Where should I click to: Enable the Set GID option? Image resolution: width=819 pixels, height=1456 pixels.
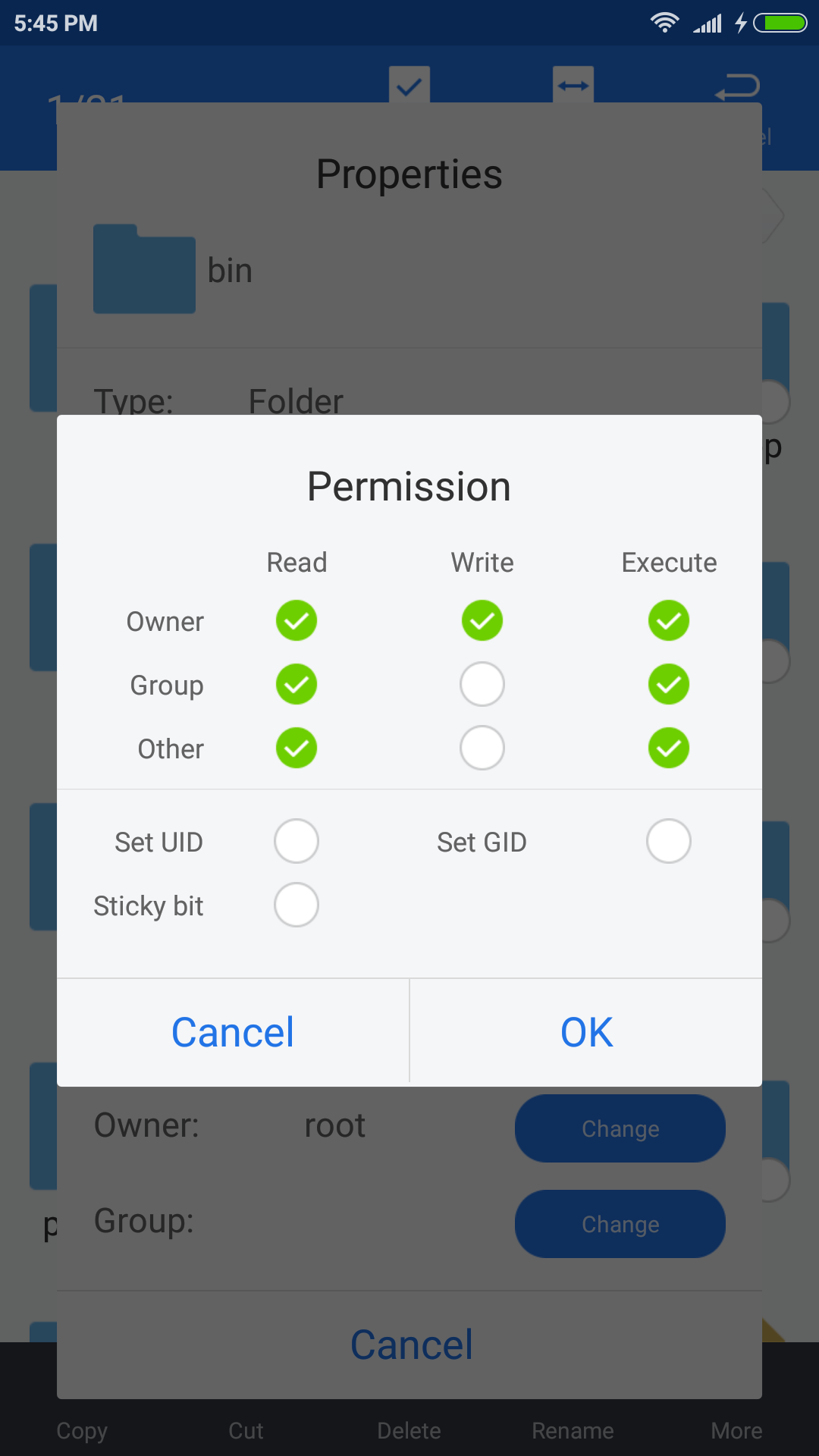(x=669, y=841)
